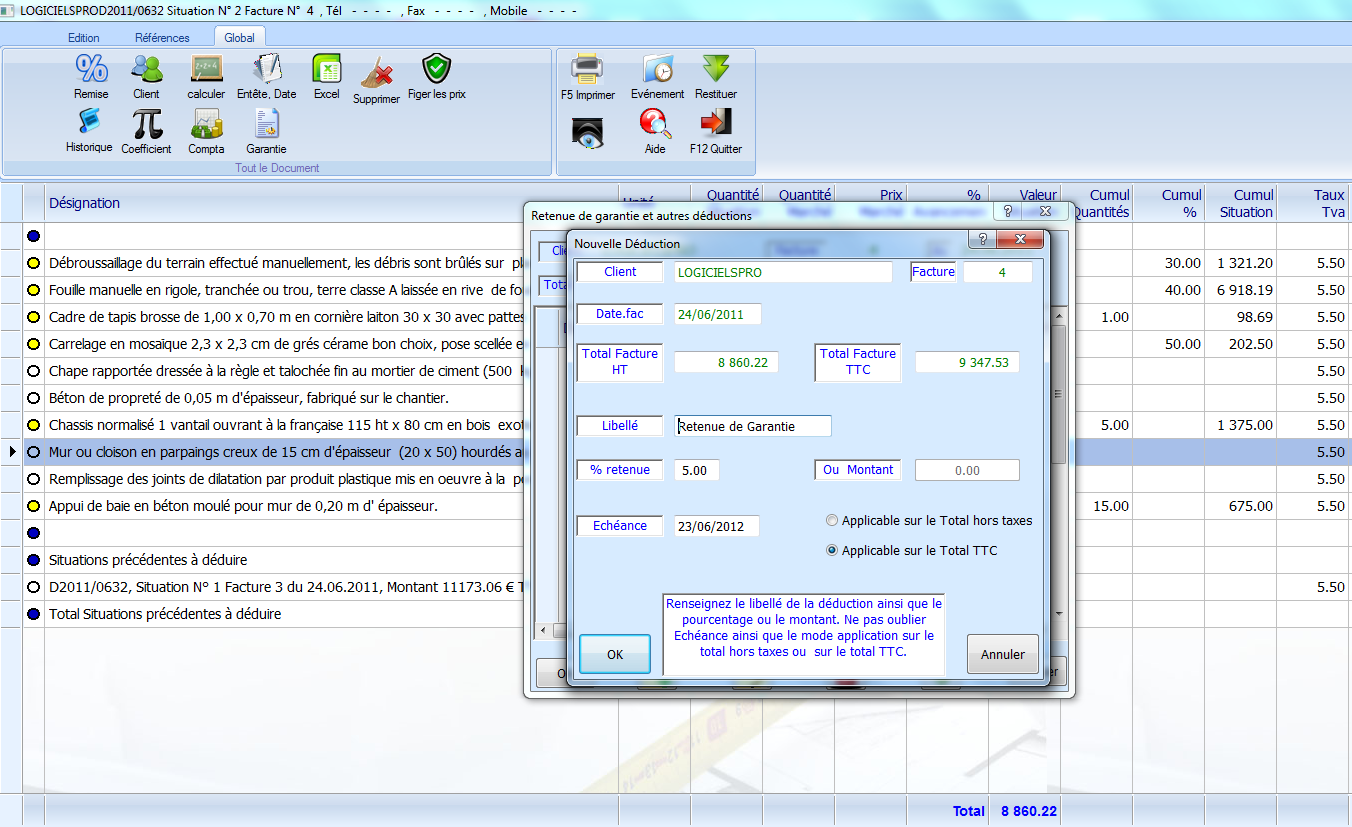Click the Supprimer broom icon
The image size is (1352, 827).
(376, 74)
